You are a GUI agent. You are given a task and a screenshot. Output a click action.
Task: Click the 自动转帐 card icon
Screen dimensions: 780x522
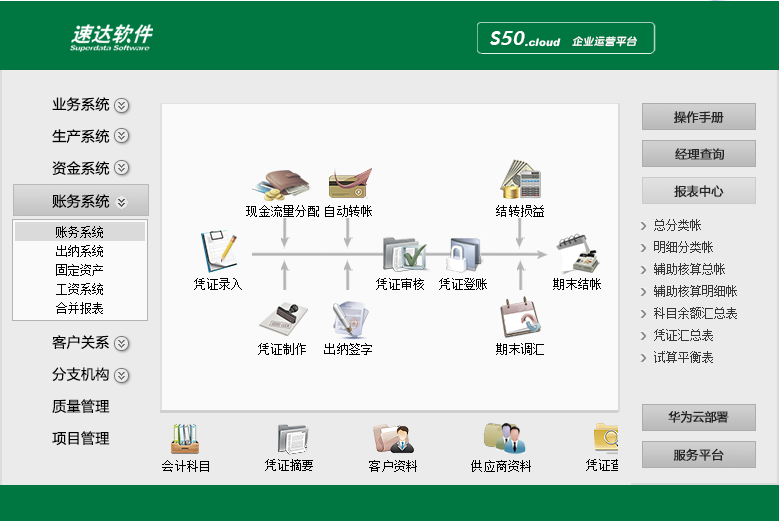(x=350, y=183)
